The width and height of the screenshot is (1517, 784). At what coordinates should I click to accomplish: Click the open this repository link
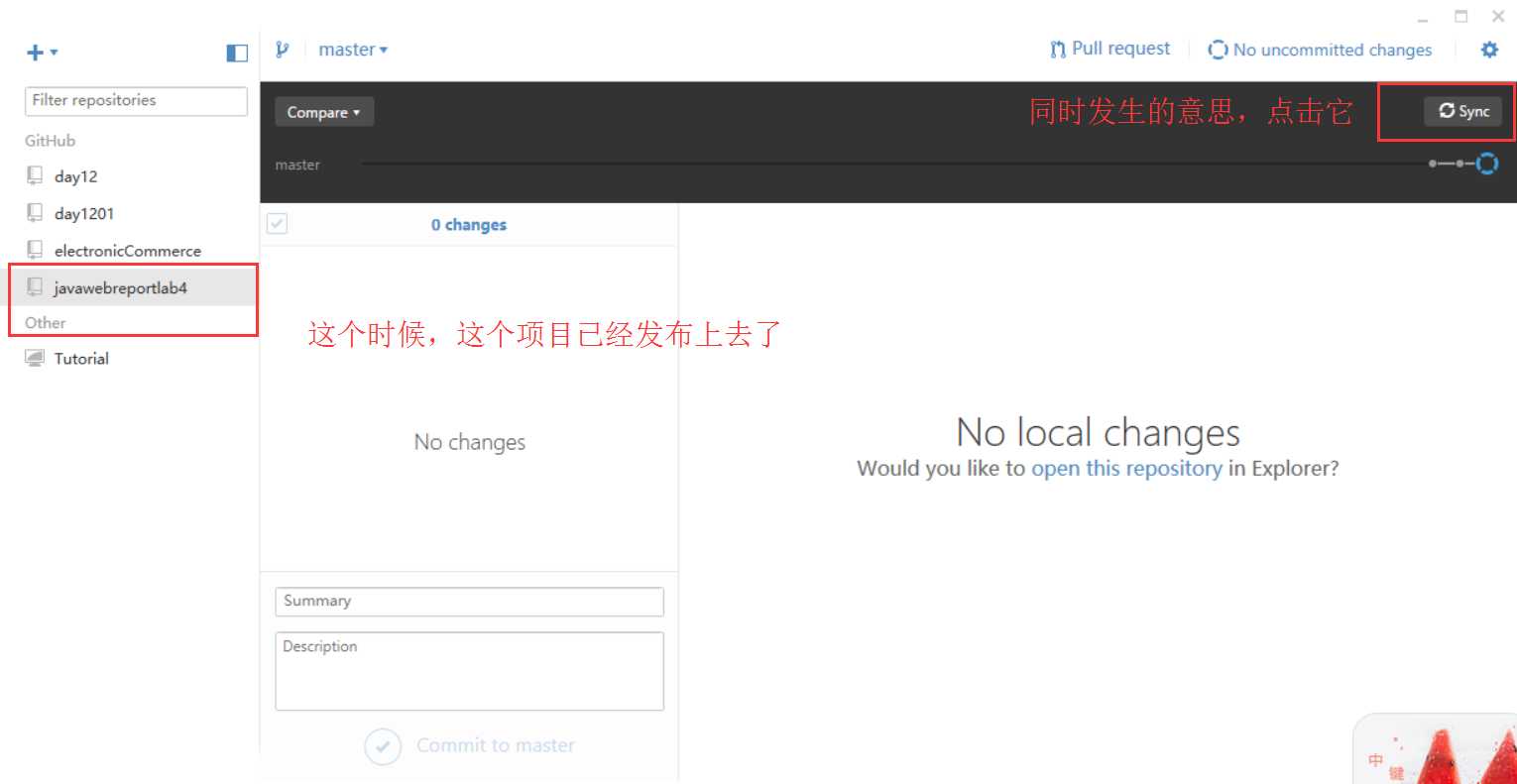coord(1126,468)
